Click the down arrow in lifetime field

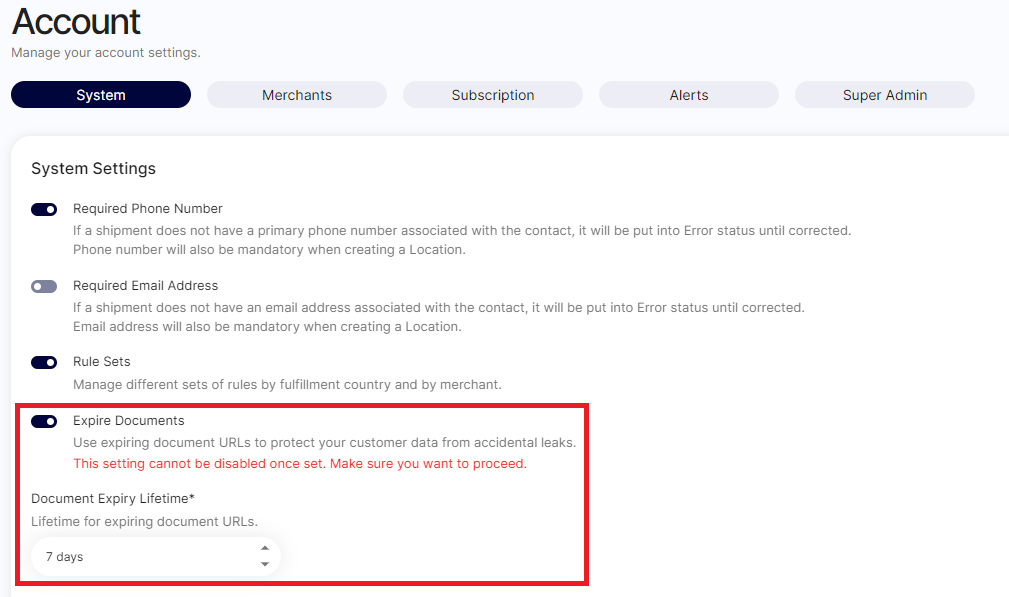coord(264,565)
